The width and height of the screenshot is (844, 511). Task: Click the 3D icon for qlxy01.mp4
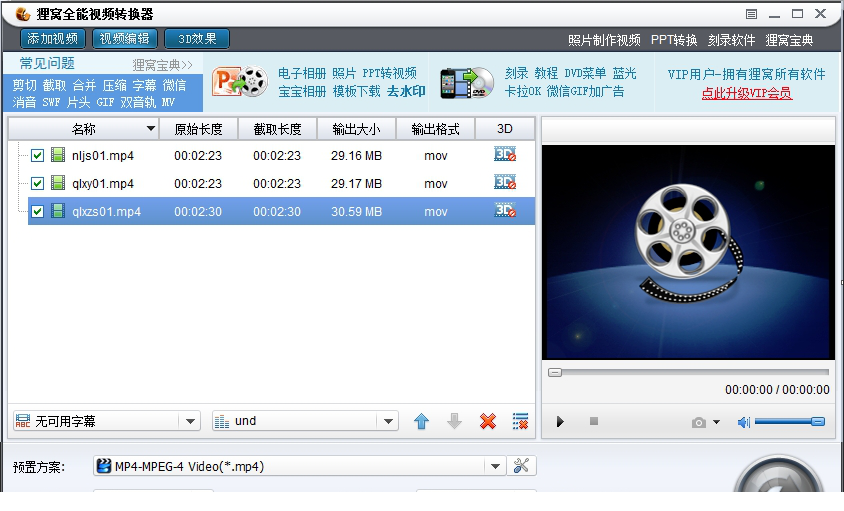click(x=505, y=183)
